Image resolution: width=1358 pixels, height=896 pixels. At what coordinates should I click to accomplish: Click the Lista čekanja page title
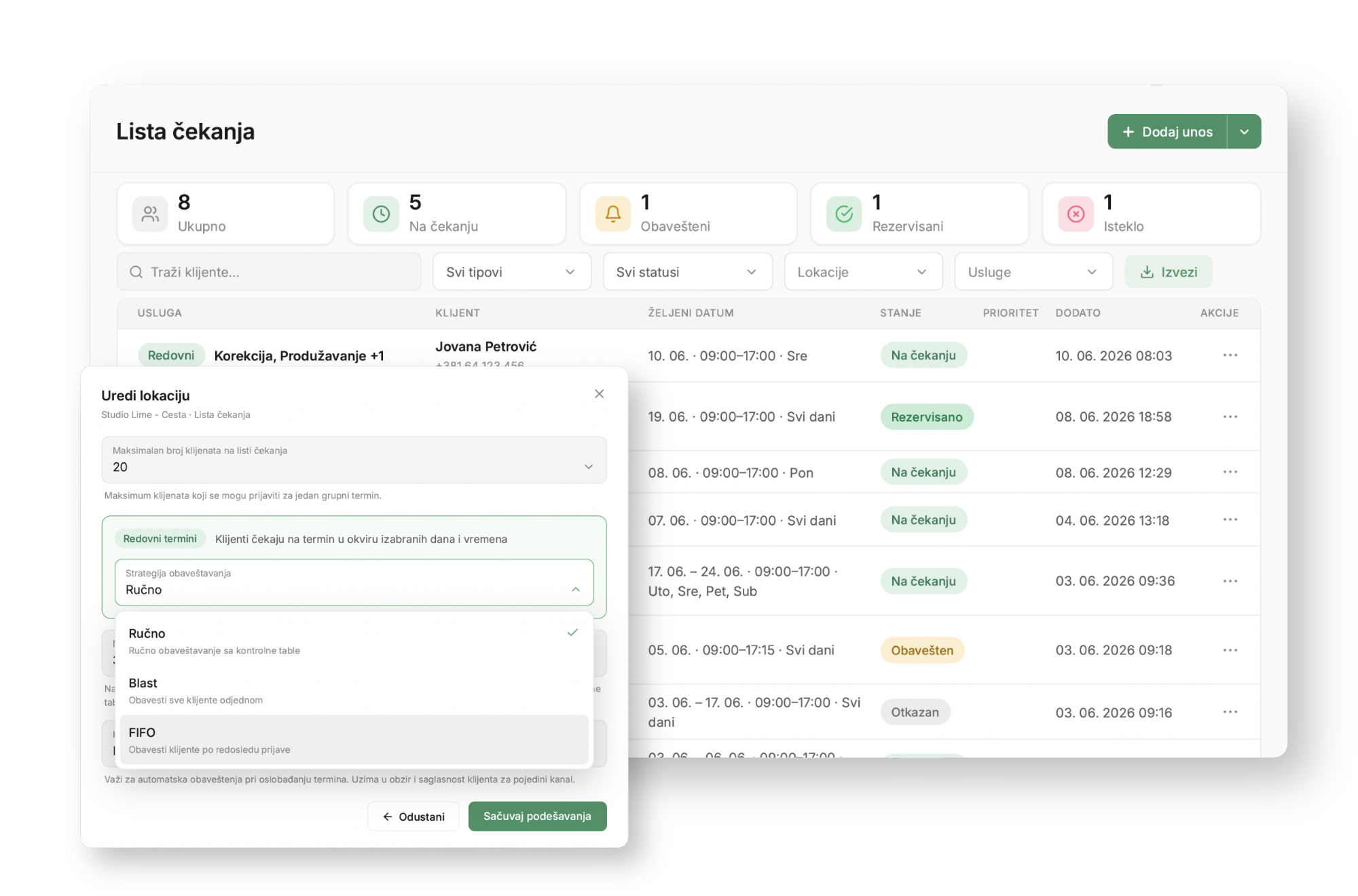pyautogui.click(x=185, y=131)
